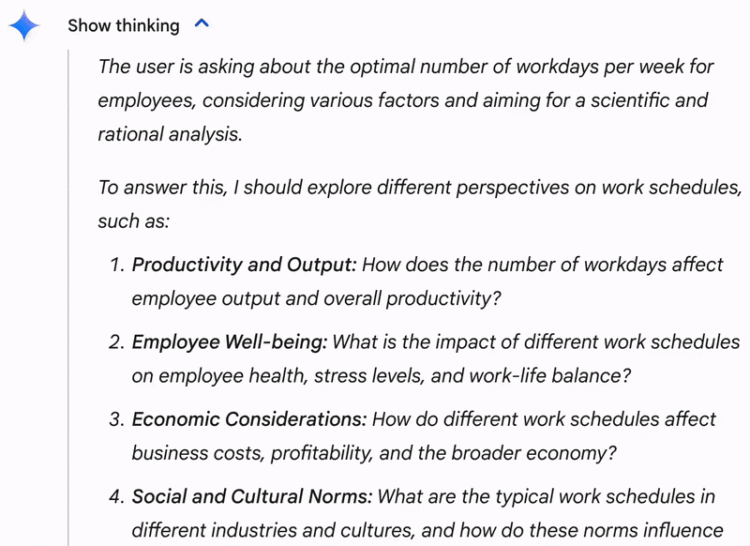Click the text rational analysis
The height and width of the screenshot is (546, 750).
click(170, 134)
